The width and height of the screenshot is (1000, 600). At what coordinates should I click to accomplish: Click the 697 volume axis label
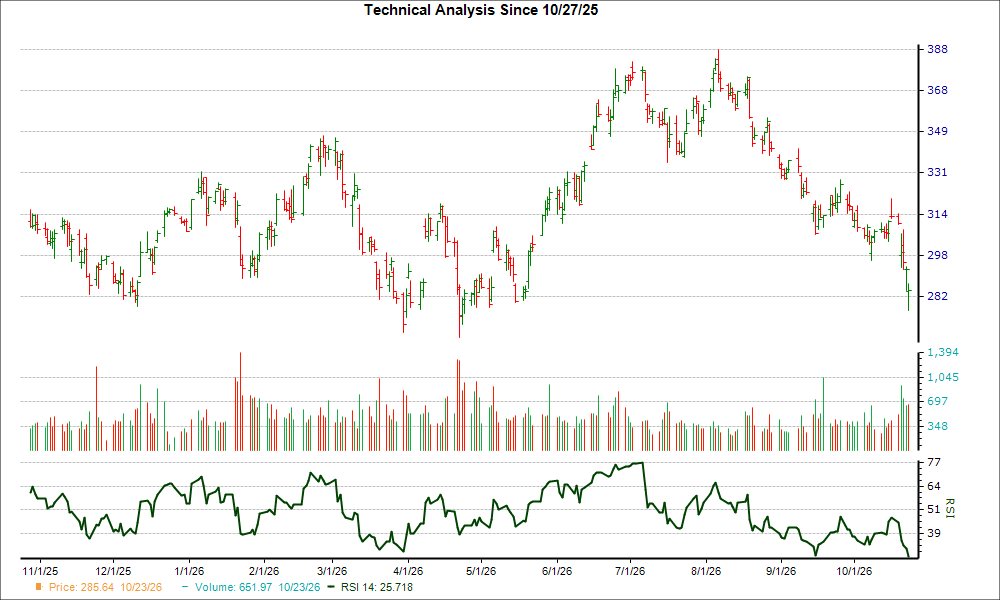click(937, 401)
